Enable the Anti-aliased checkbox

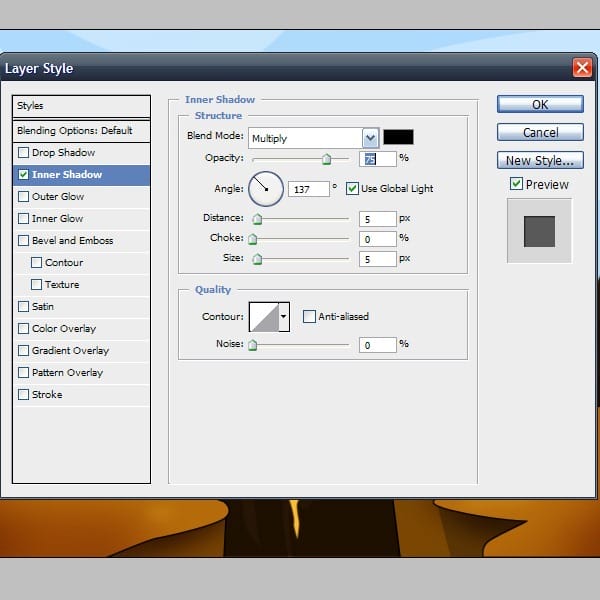[x=309, y=316]
